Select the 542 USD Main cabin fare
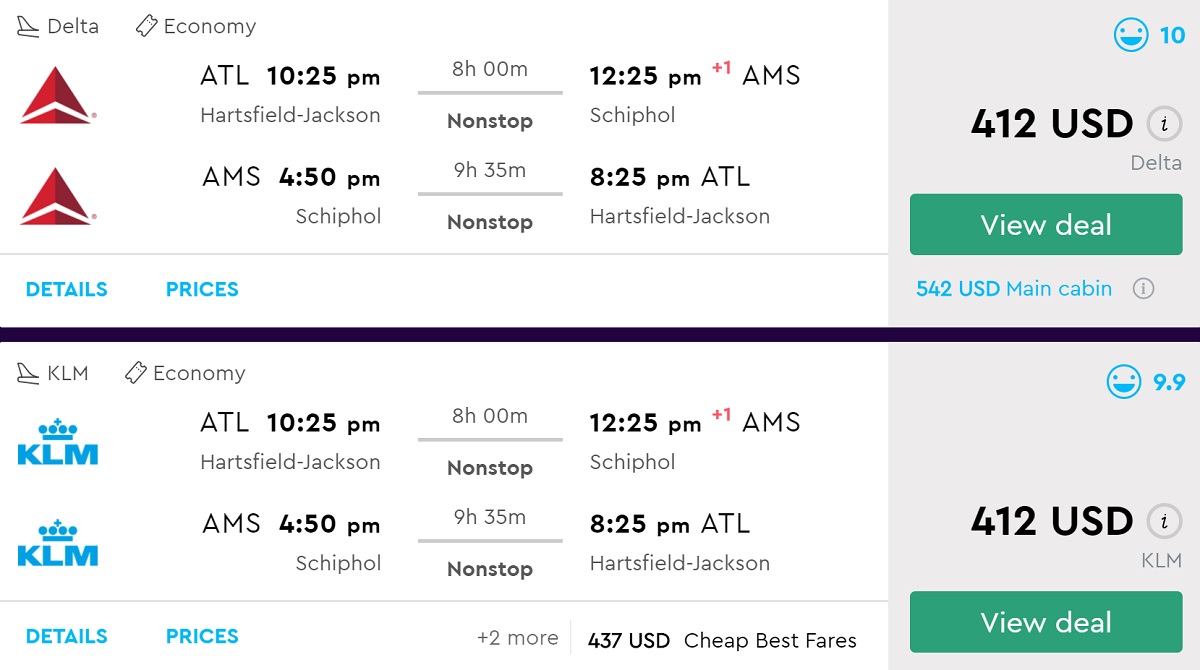The image size is (1200, 670). pyautogui.click(x=1013, y=289)
